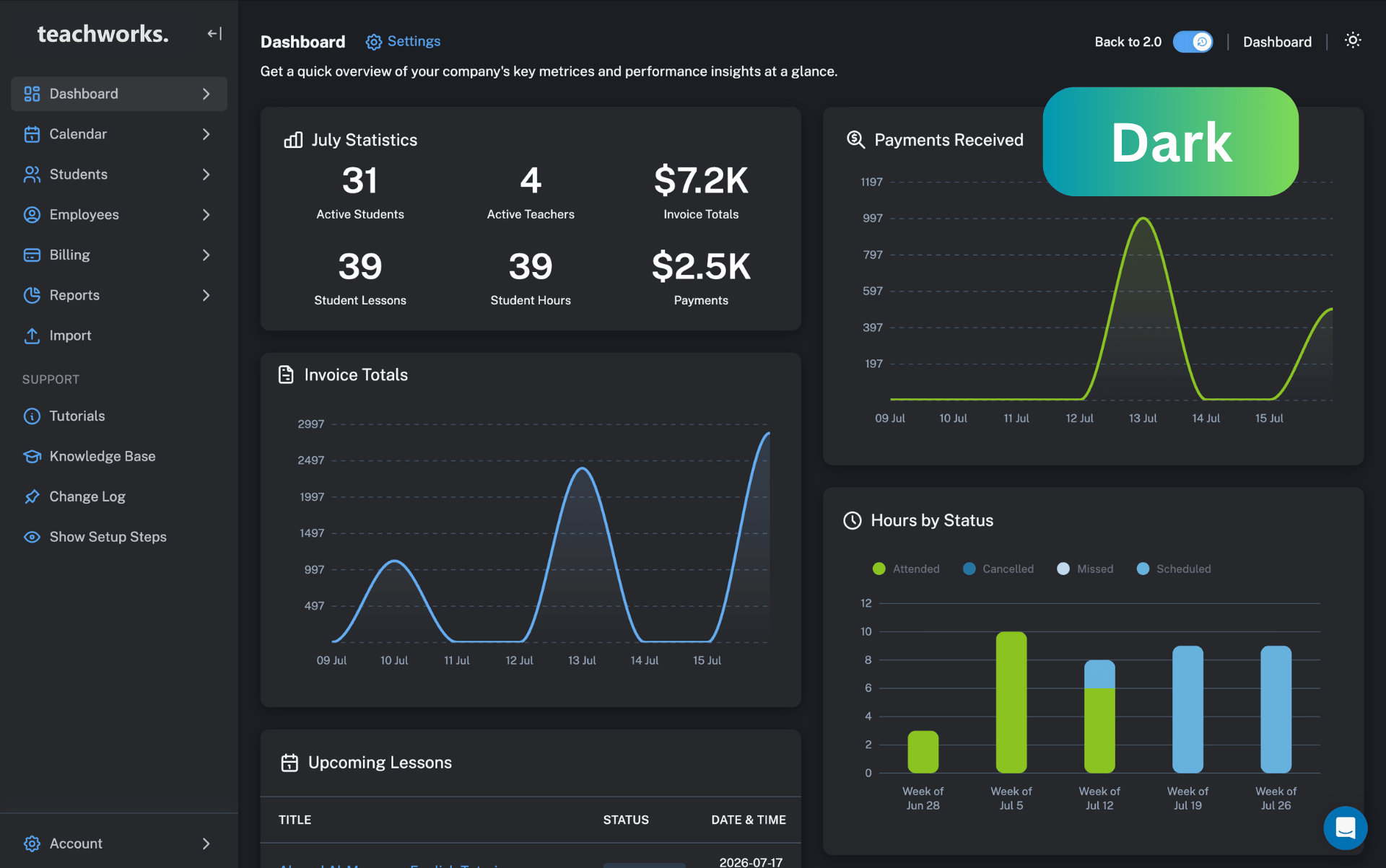Click the Invoice Totals document icon
This screenshot has height=868, width=1386.
click(286, 374)
